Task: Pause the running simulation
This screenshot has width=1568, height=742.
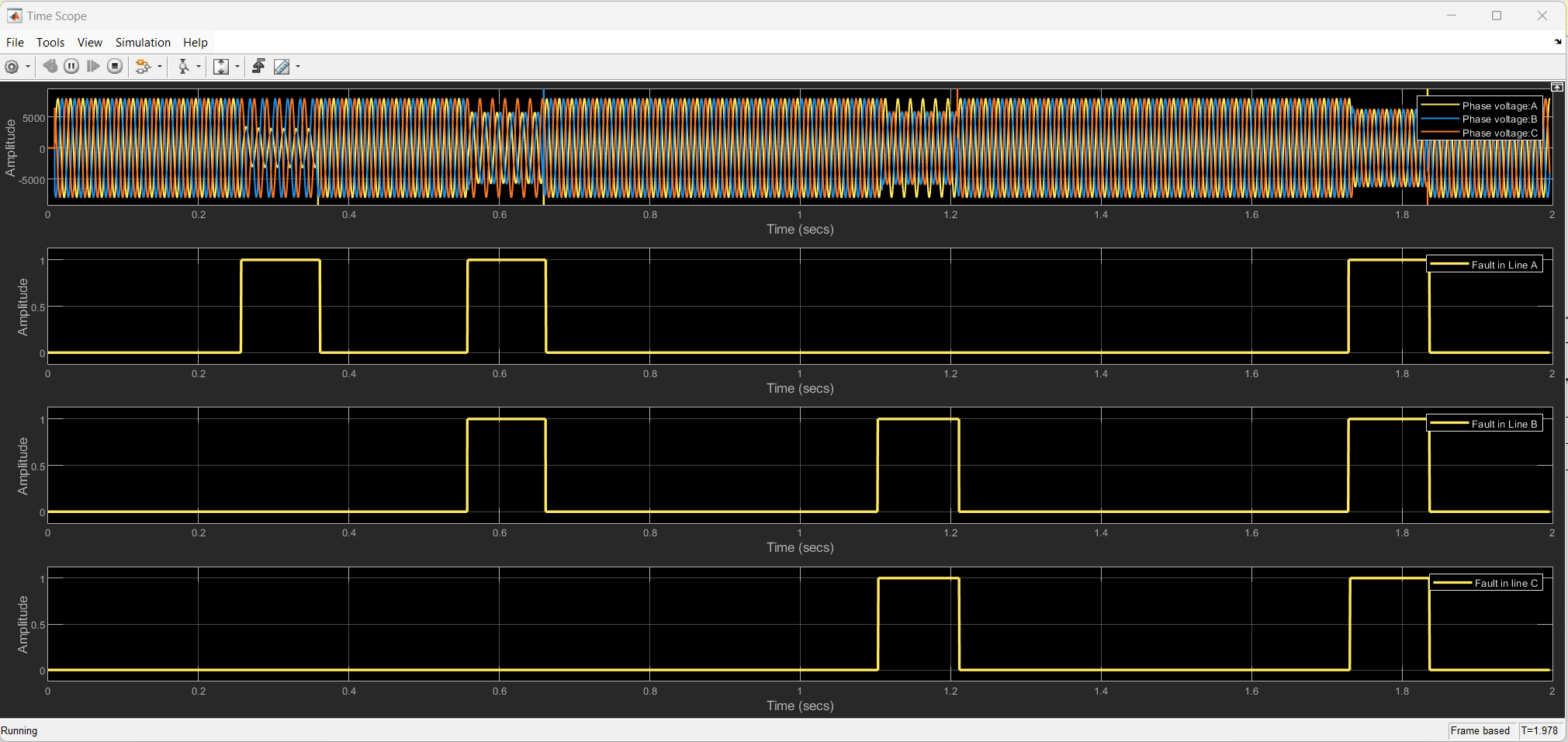Action: (x=71, y=67)
